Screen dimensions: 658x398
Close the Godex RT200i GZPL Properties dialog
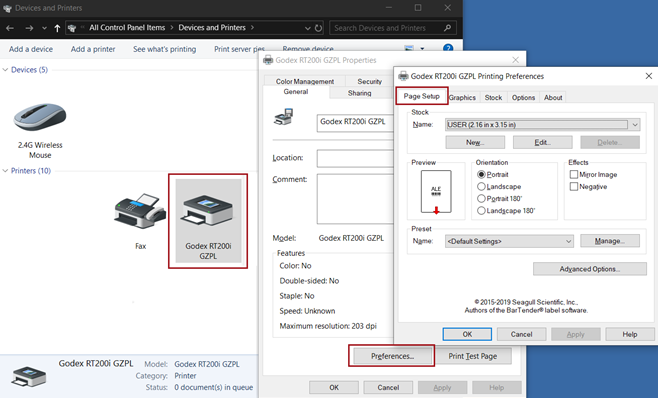(x=515, y=60)
